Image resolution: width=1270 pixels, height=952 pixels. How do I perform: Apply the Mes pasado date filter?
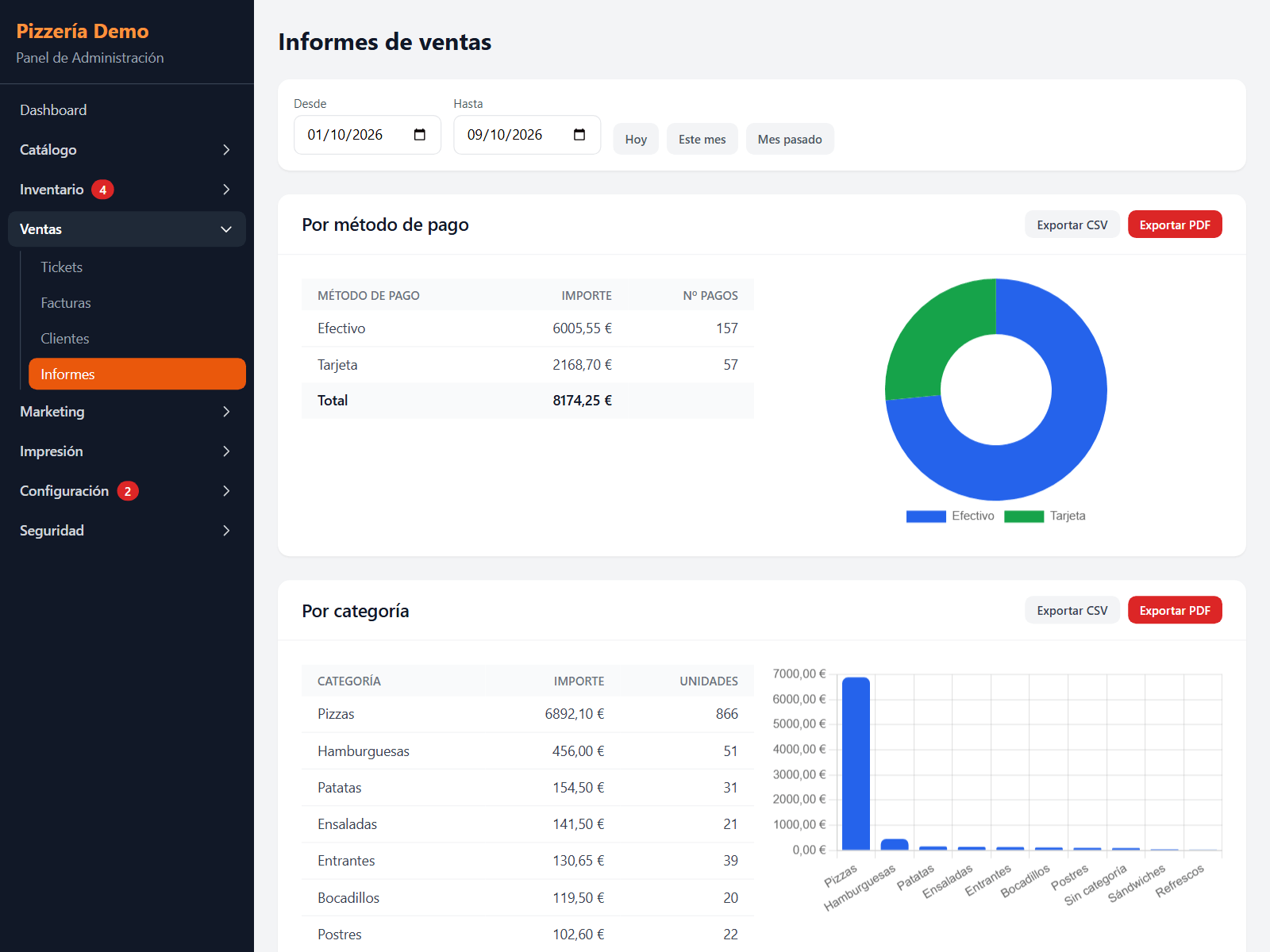pos(790,140)
